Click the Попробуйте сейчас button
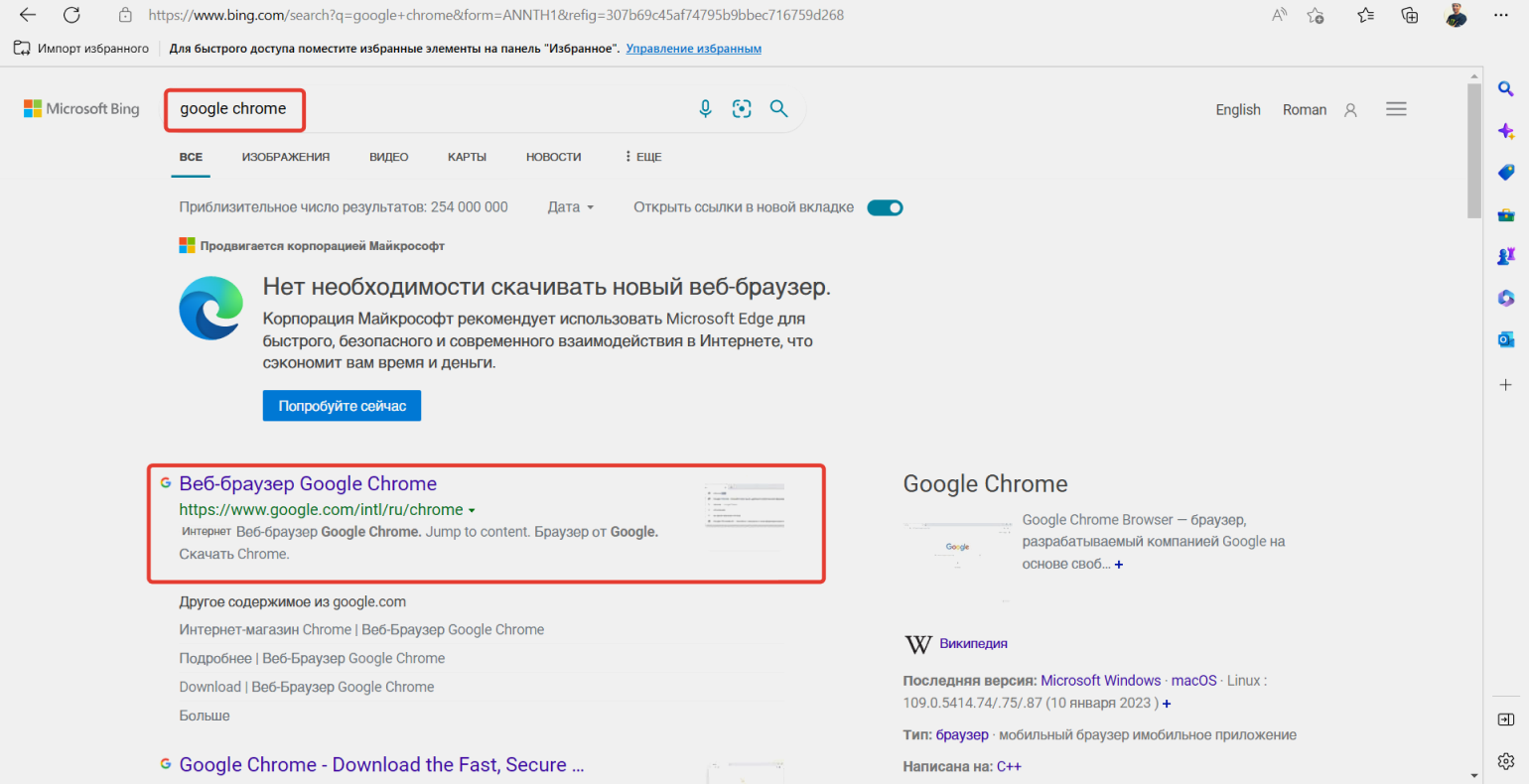This screenshot has height=784, width=1529. pos(342,406)
